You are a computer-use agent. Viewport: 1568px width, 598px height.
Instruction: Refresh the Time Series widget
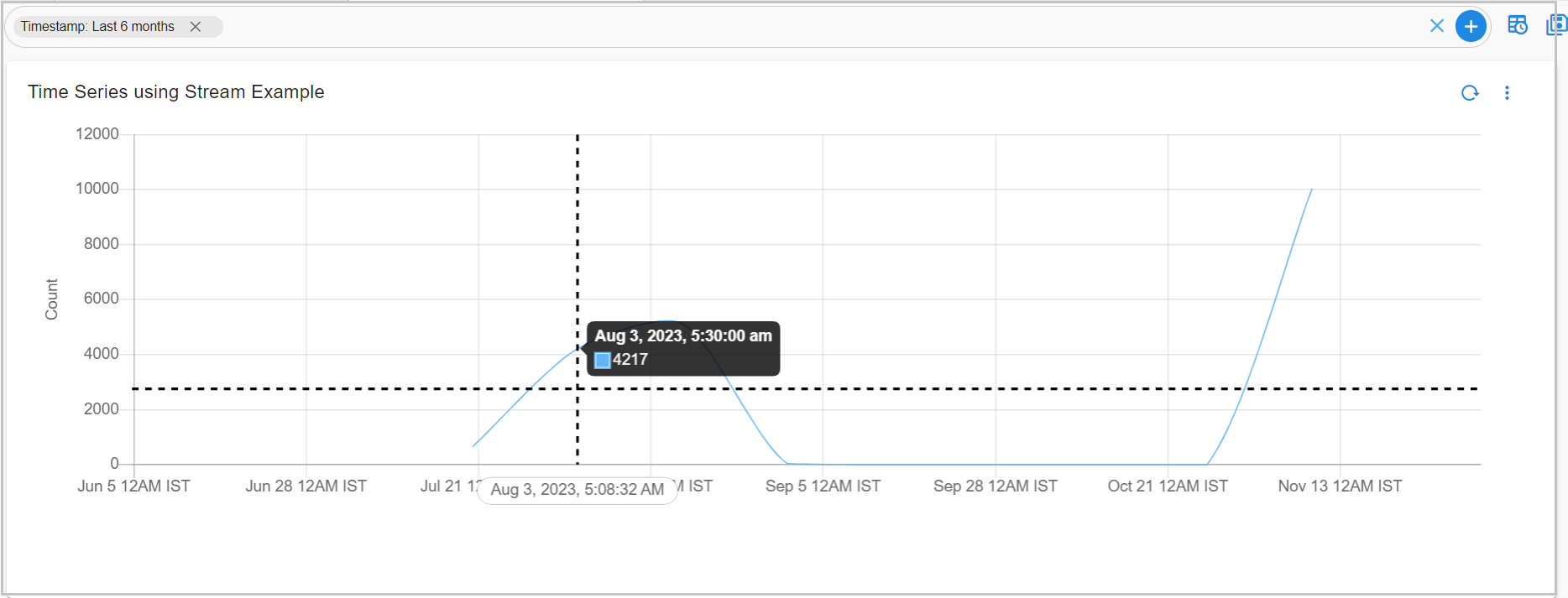(1470, 93)
